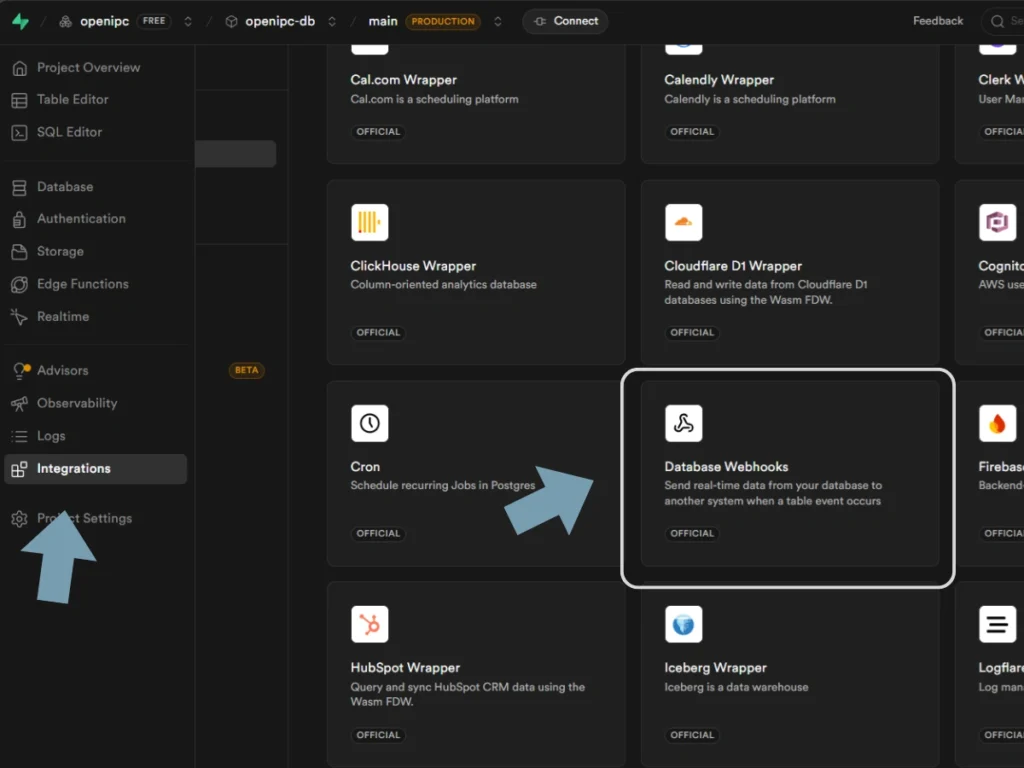Open the Cal.com Wrapper card title
The height and width of the screenshot is (768, 1024).
coord(404,80)
